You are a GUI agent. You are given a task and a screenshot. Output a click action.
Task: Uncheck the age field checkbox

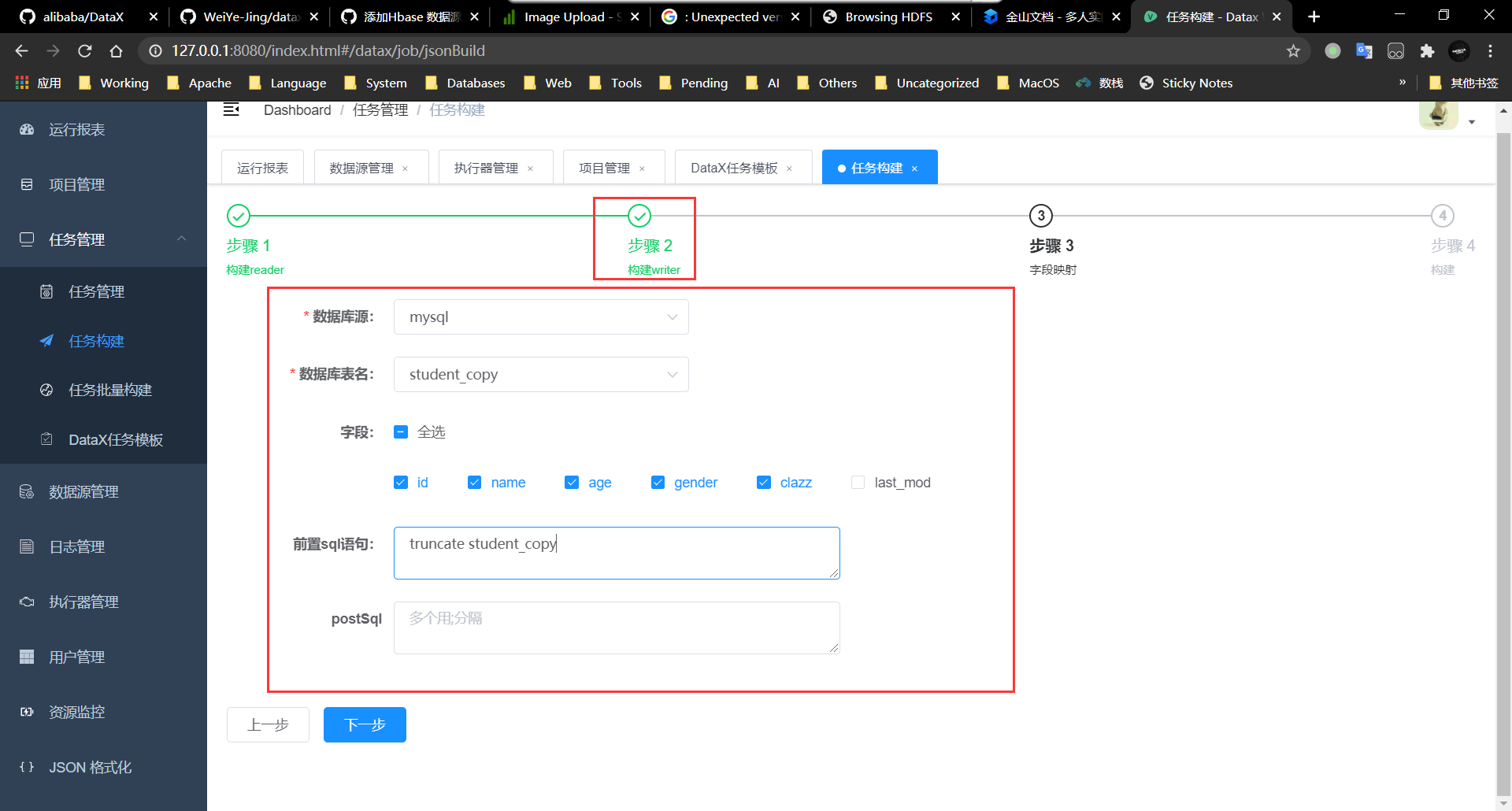point(572,482)
